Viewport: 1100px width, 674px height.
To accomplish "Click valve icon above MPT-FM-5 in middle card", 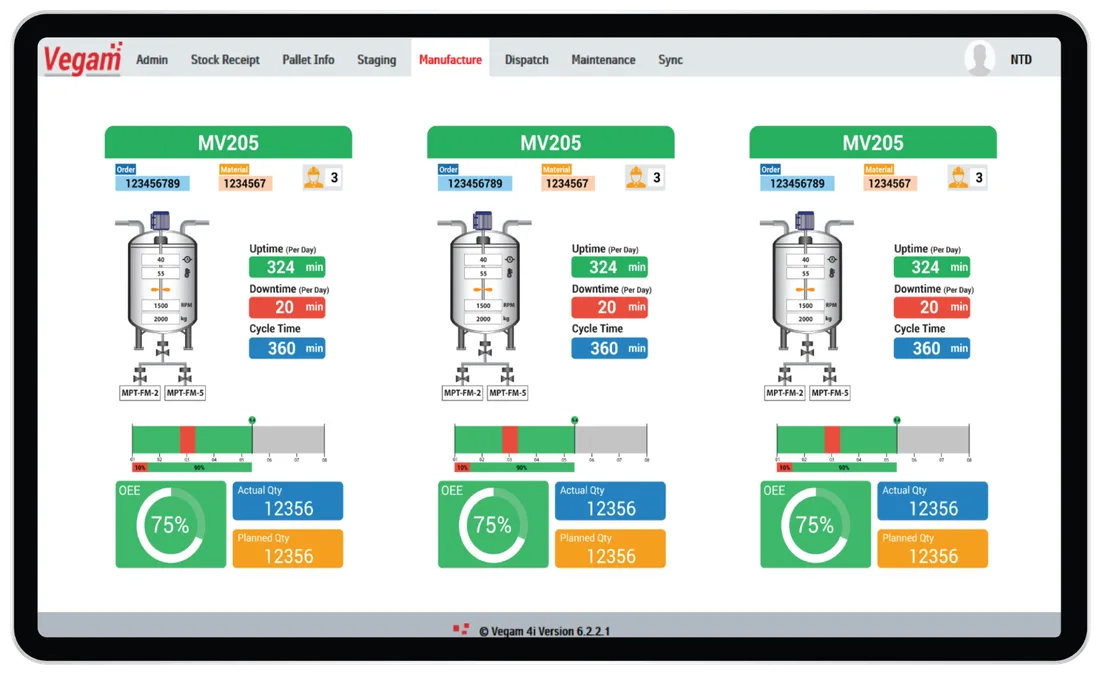I will point(507,375).
